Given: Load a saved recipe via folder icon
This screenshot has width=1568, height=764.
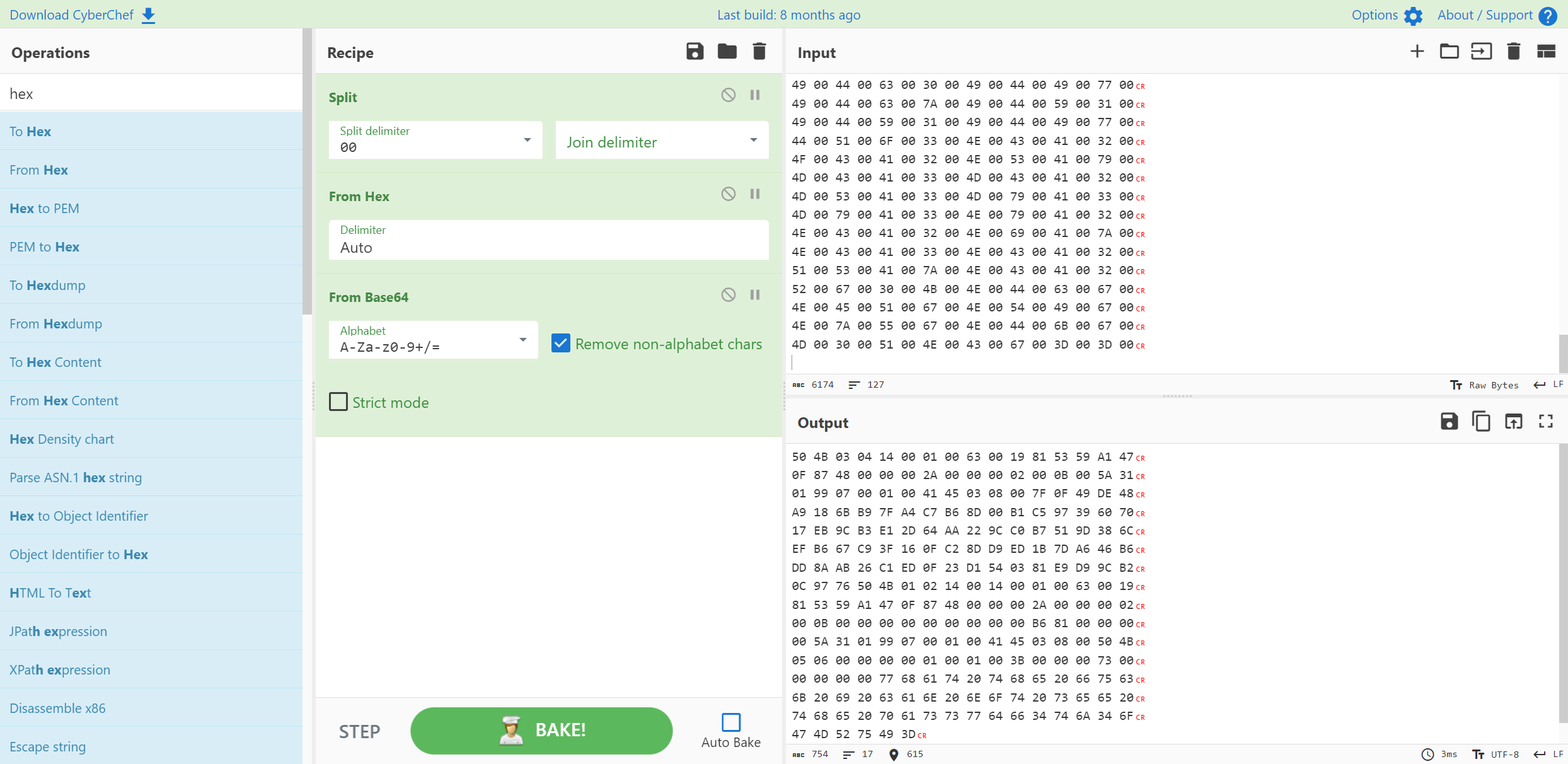Looking at the screenshot, I should point(727,52).
